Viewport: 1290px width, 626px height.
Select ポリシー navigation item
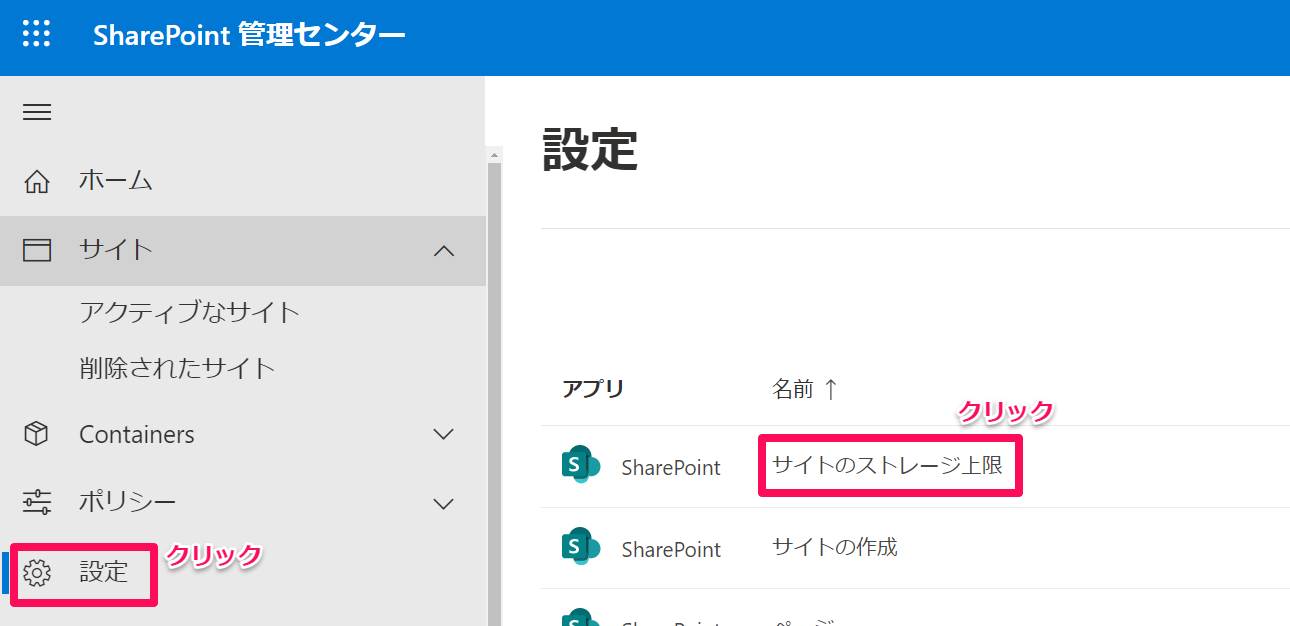pyautogui.click(x=128, y=502)
